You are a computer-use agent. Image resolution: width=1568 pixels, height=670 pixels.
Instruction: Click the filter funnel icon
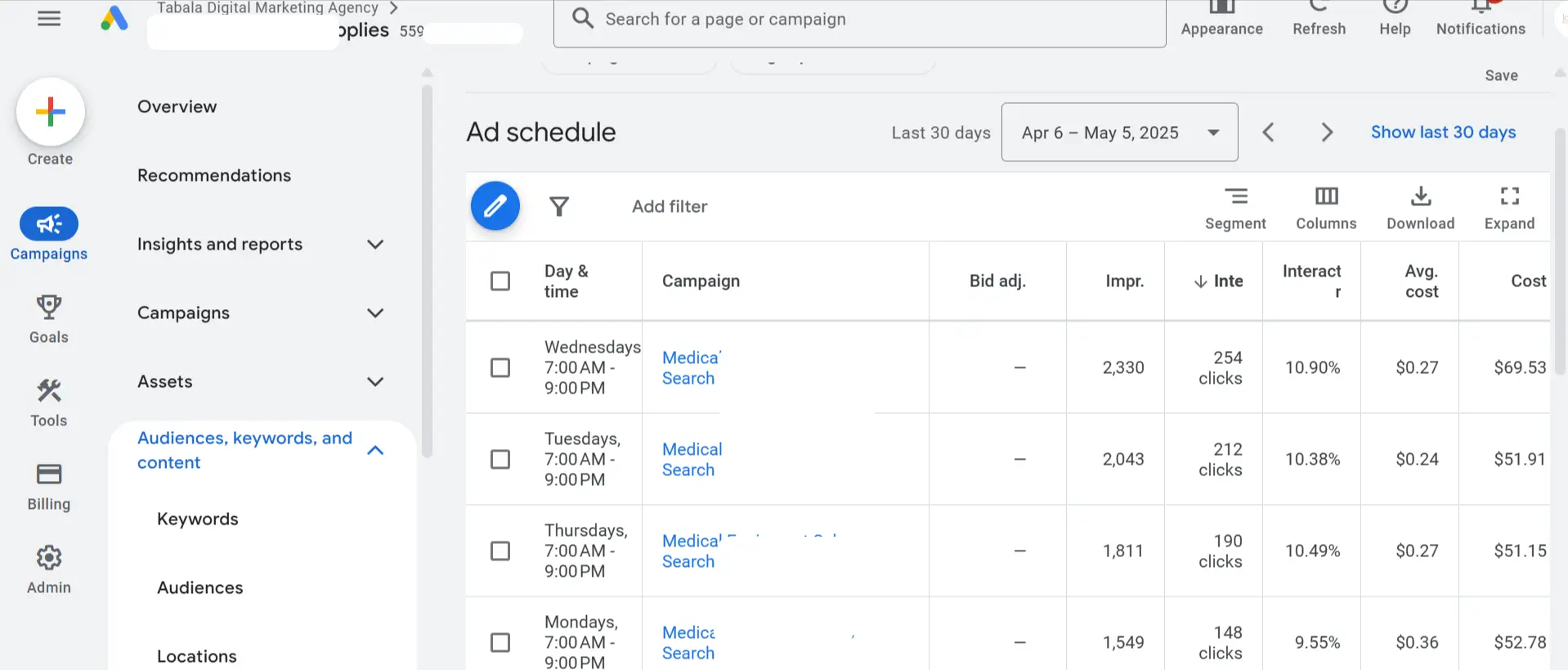click(x=559, y=206)
